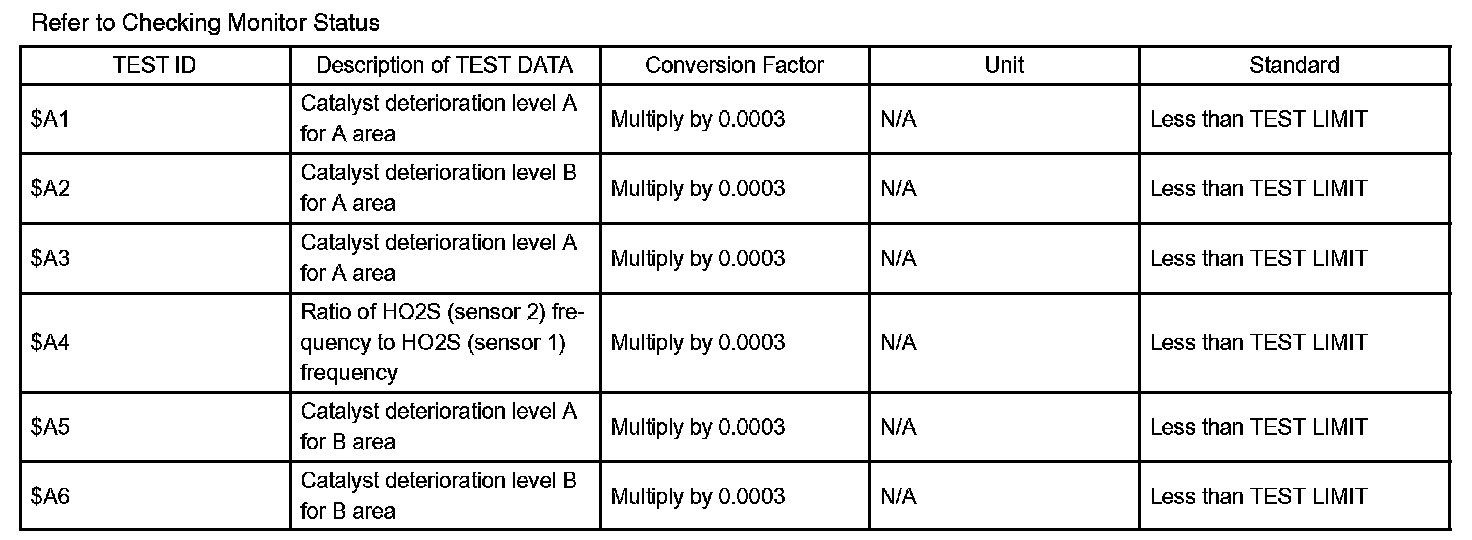
Task: Select the TEST ID column header
Action: point(155,66)
